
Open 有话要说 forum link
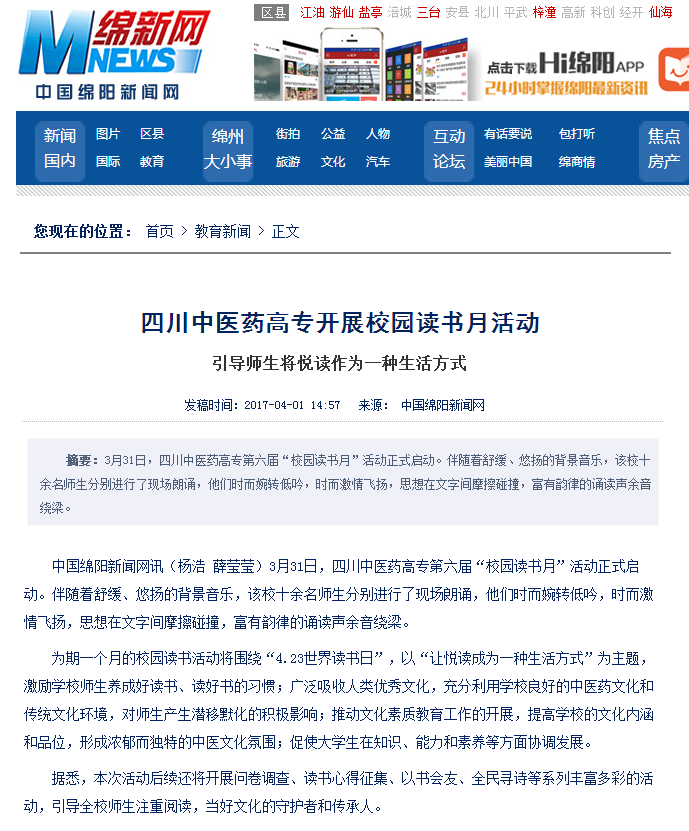(508, 134)
